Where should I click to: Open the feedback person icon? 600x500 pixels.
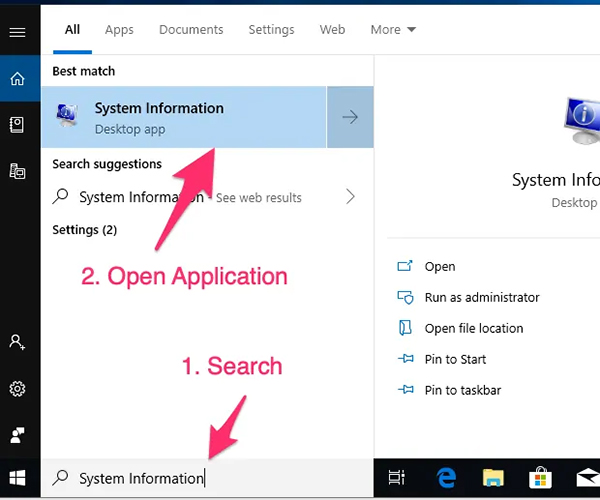pyautogui.click(x=17, y=435)
